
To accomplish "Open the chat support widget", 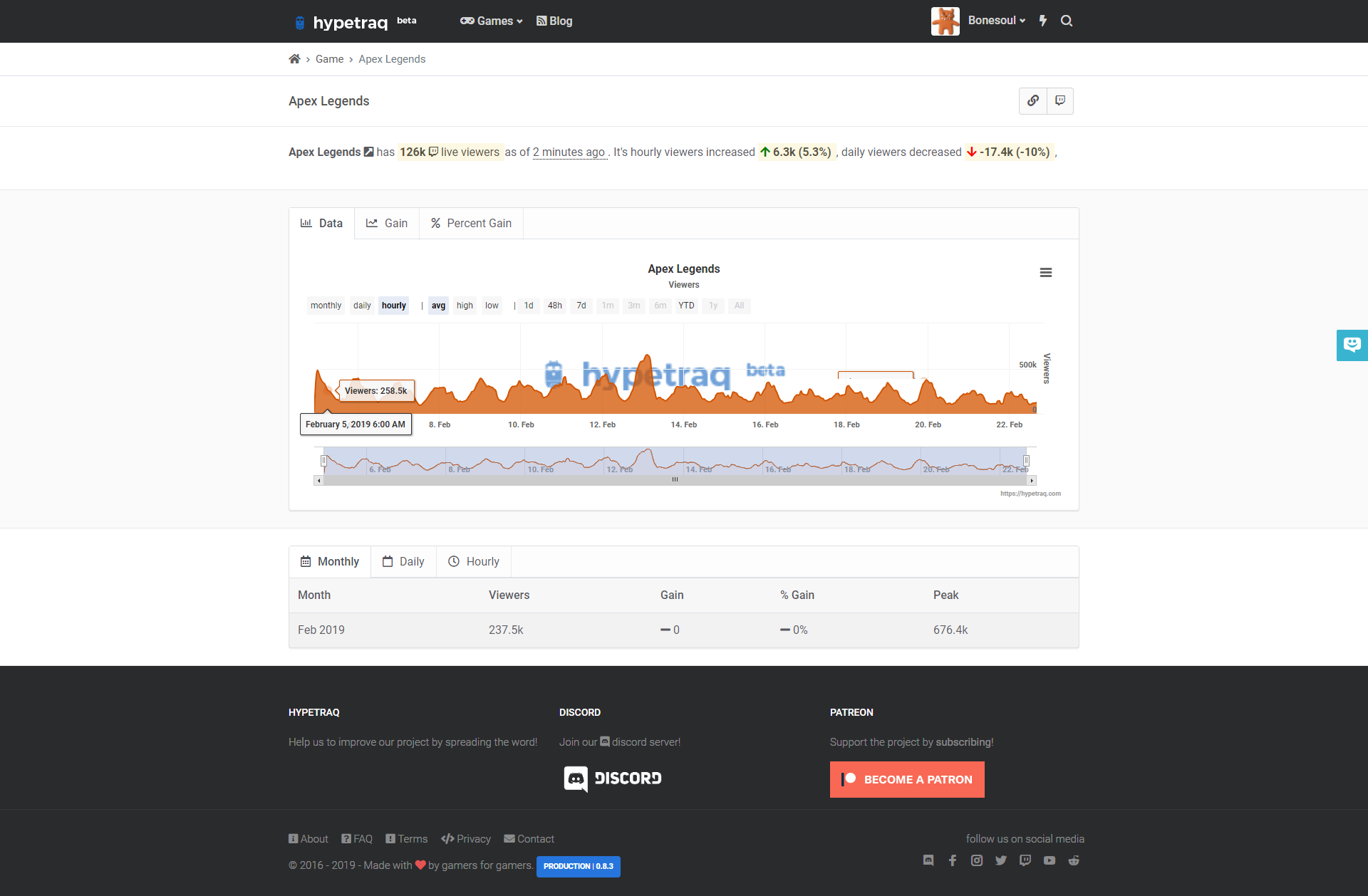I will pyautogui.click(x=1352, y=345).
